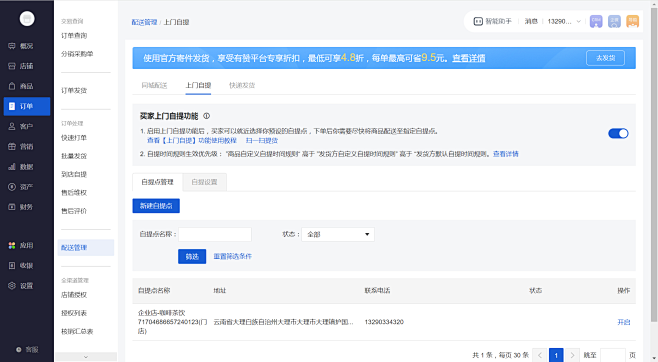Switch to the 同城配送 tab

click(x=154, y=85)
